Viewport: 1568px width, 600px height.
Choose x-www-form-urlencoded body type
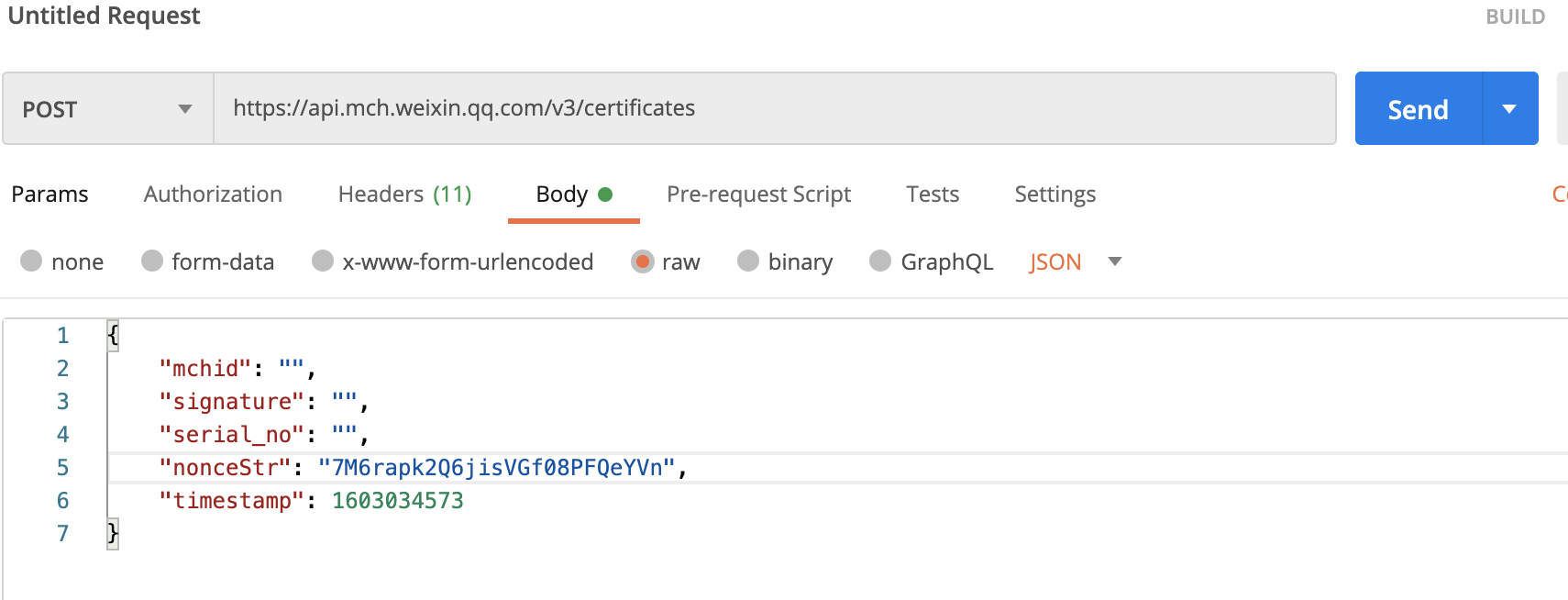point(323,261)
